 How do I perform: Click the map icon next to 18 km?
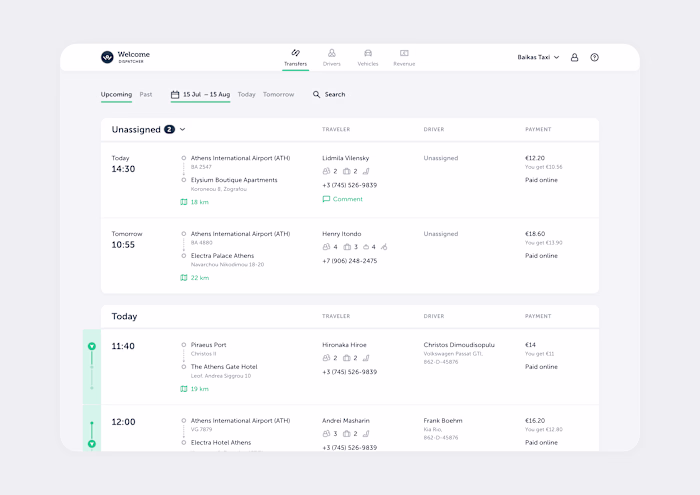tap(183, 202)
